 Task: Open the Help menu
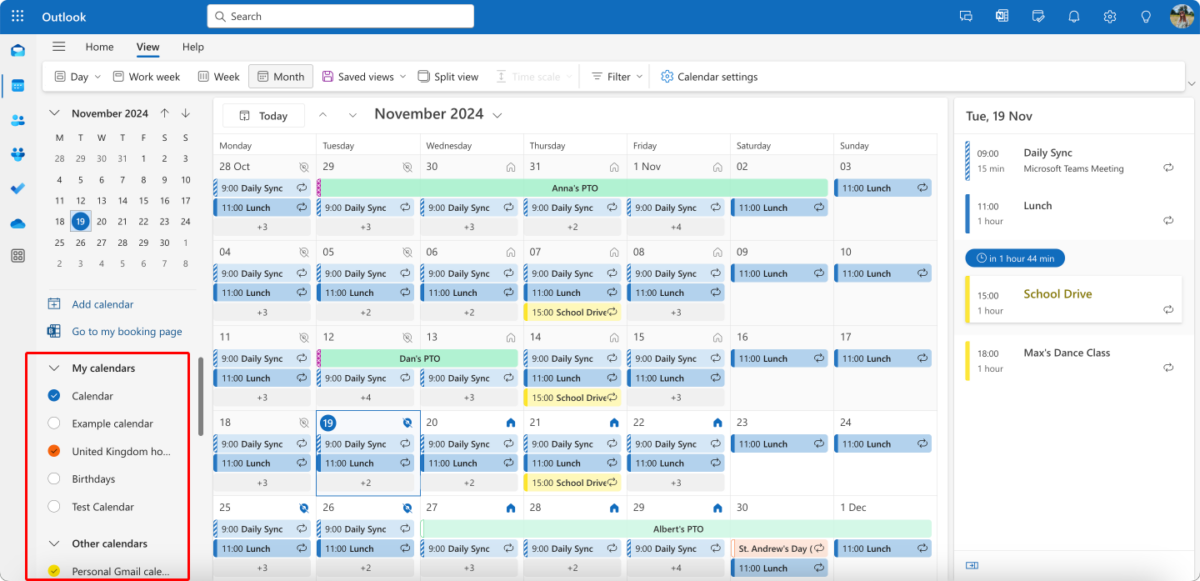click(x=192, y=46)
